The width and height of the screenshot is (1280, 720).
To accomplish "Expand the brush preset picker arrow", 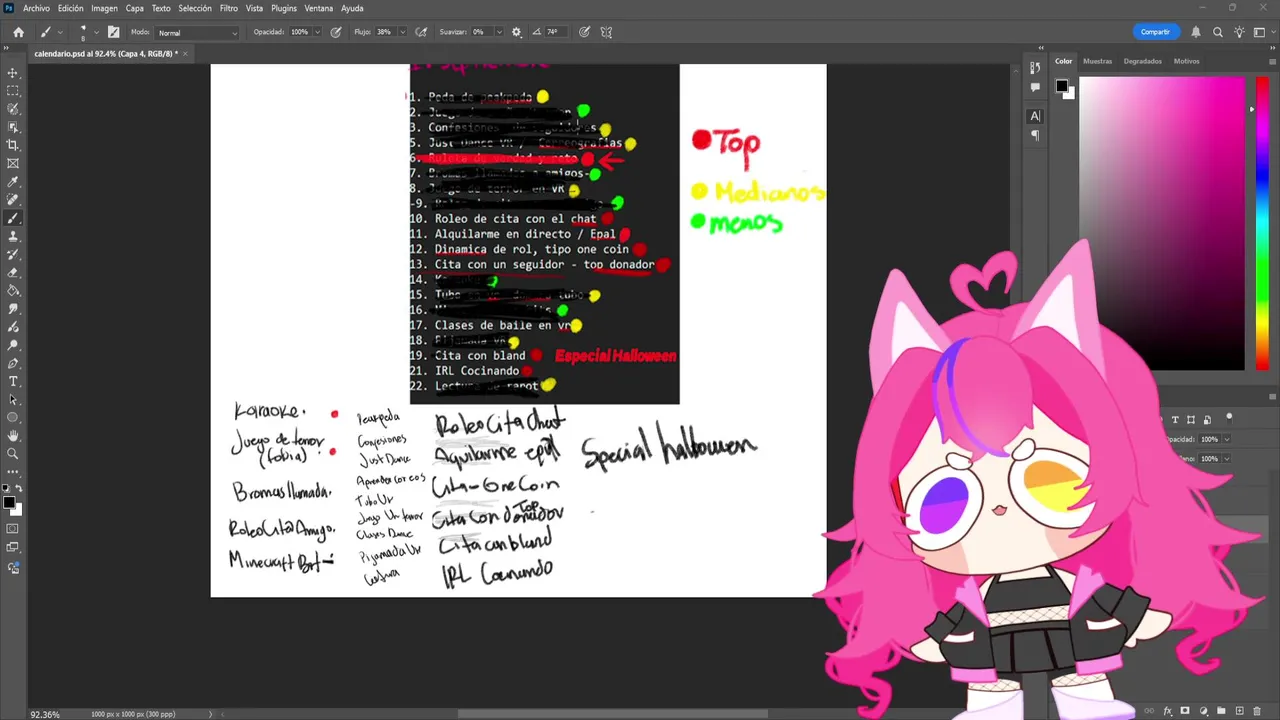I will tap(96, 32).
